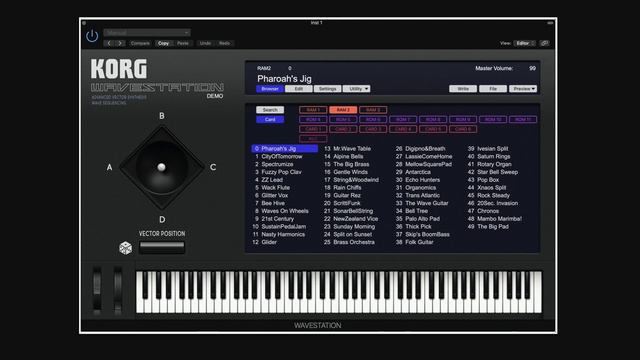
Task: Open the Manual preset dropdown
Action: (x=147, y=33)
